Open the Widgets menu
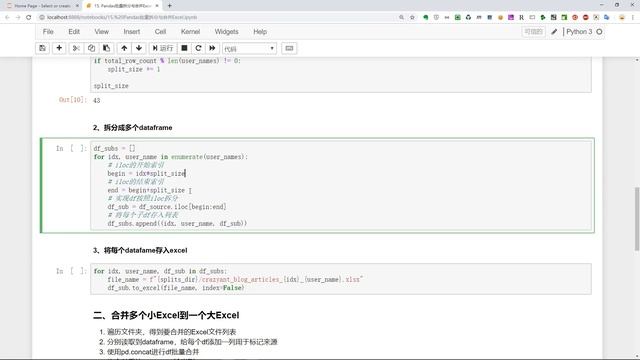Viewport: 640px width, 360px height. point(227,31)
